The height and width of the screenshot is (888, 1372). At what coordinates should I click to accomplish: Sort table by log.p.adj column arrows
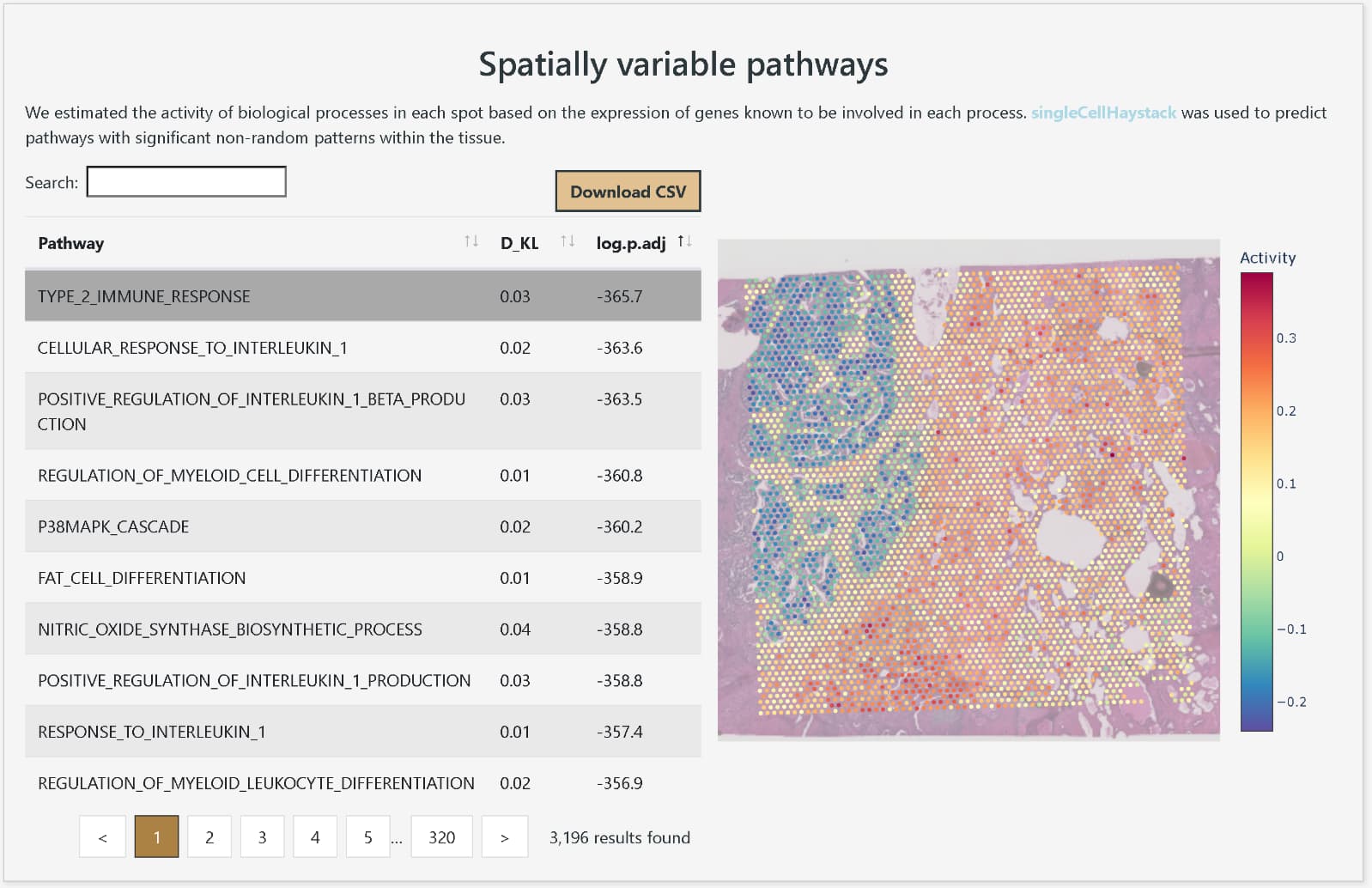tap(683, 242)
